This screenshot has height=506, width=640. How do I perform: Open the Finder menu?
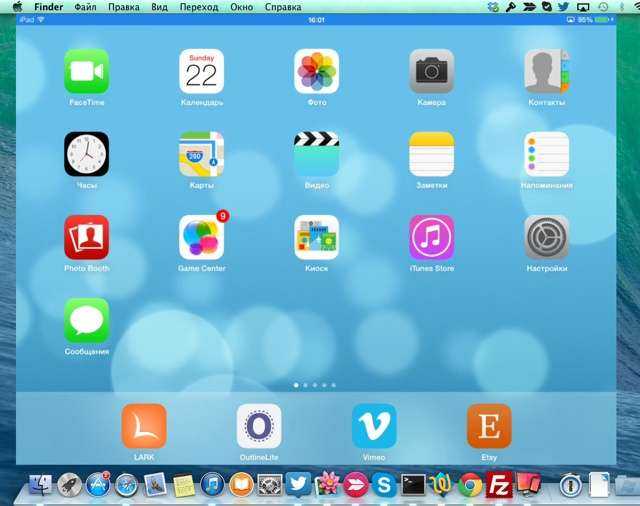coord(49,7)
